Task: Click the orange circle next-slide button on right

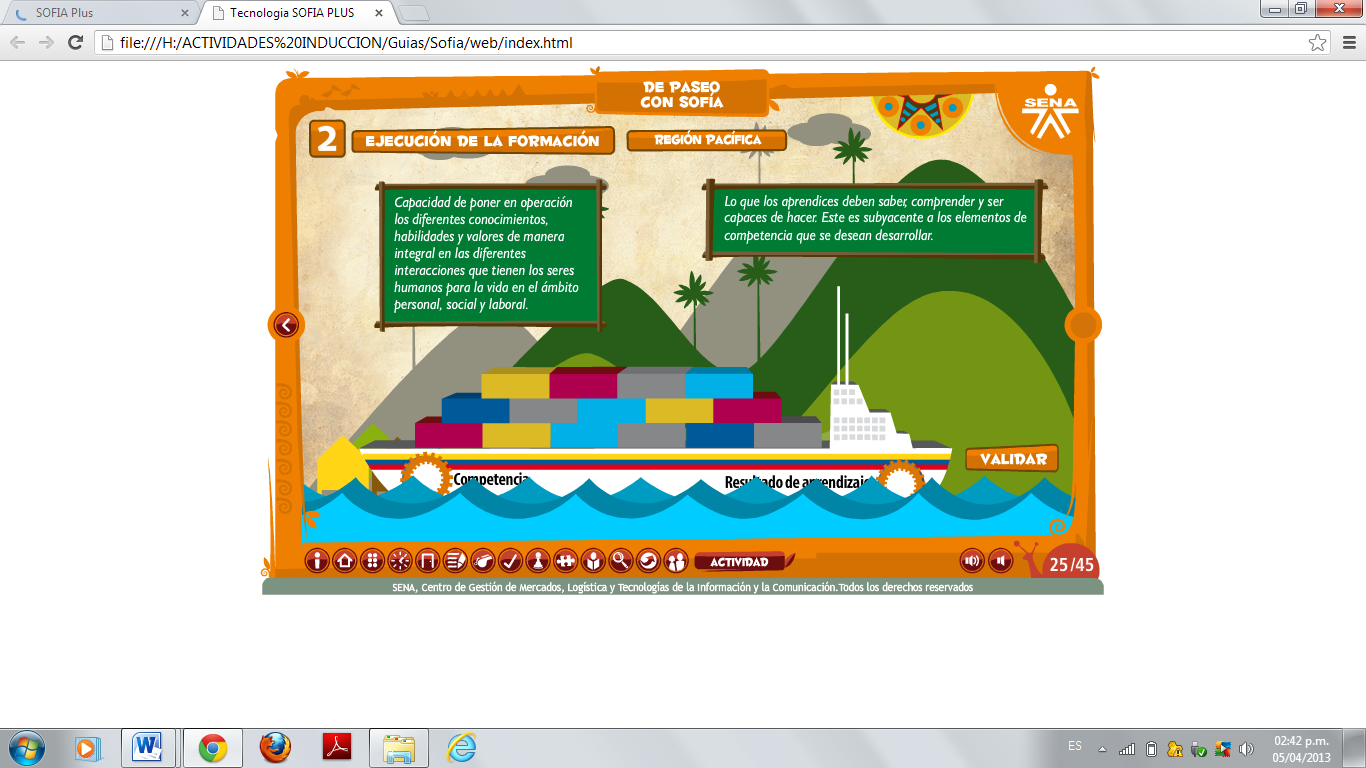Action: coord(1083,325)
